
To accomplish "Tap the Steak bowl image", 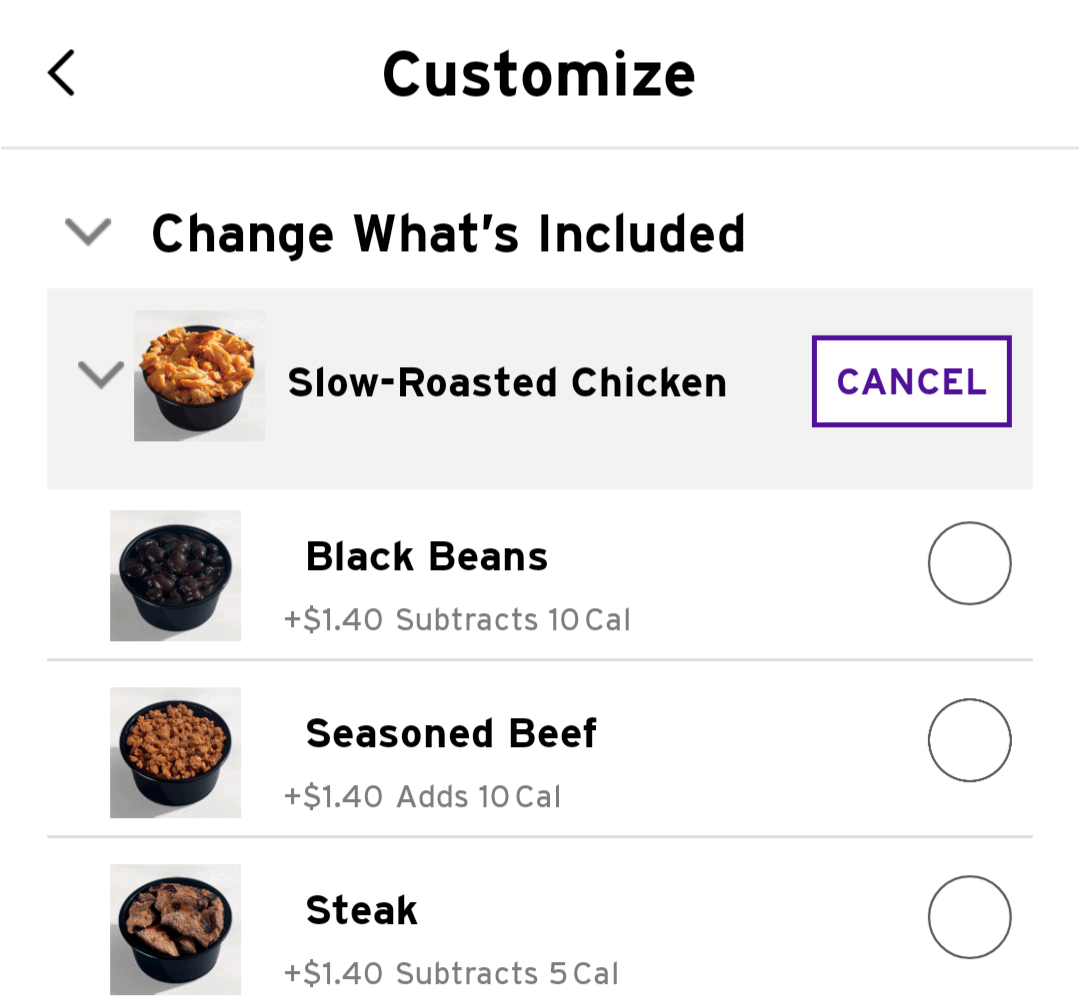I will [175, 929].
